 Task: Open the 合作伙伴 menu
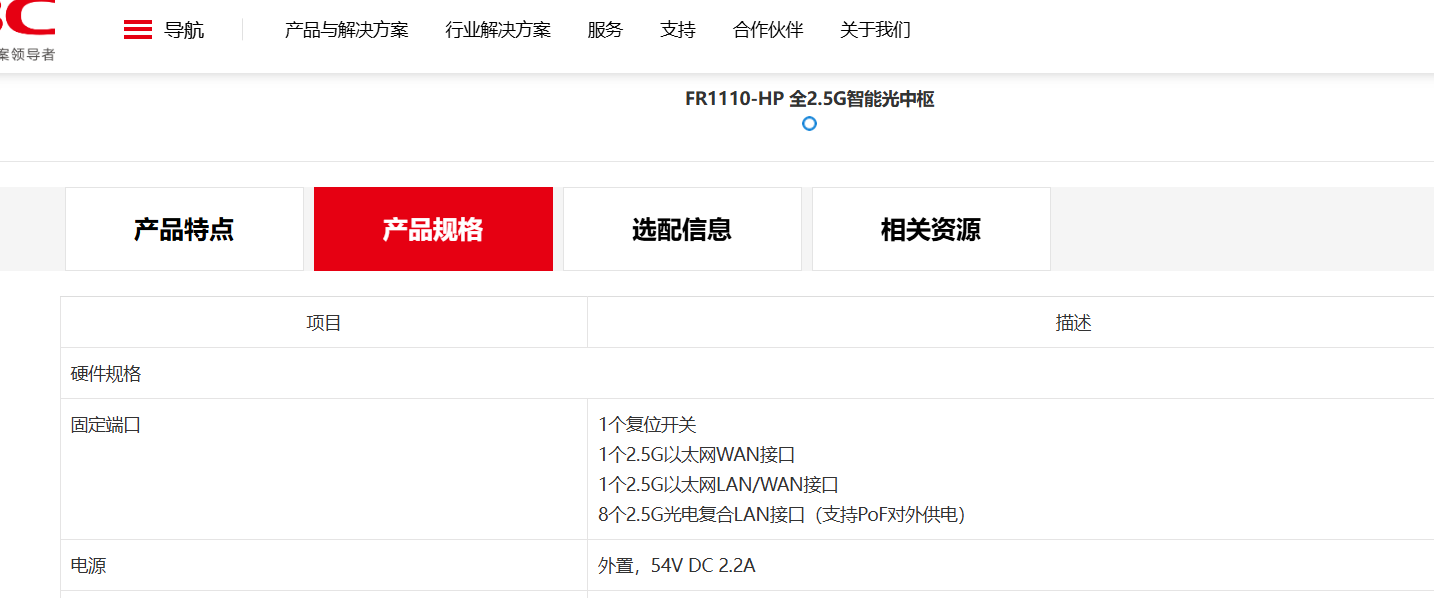tap(768, 30)
